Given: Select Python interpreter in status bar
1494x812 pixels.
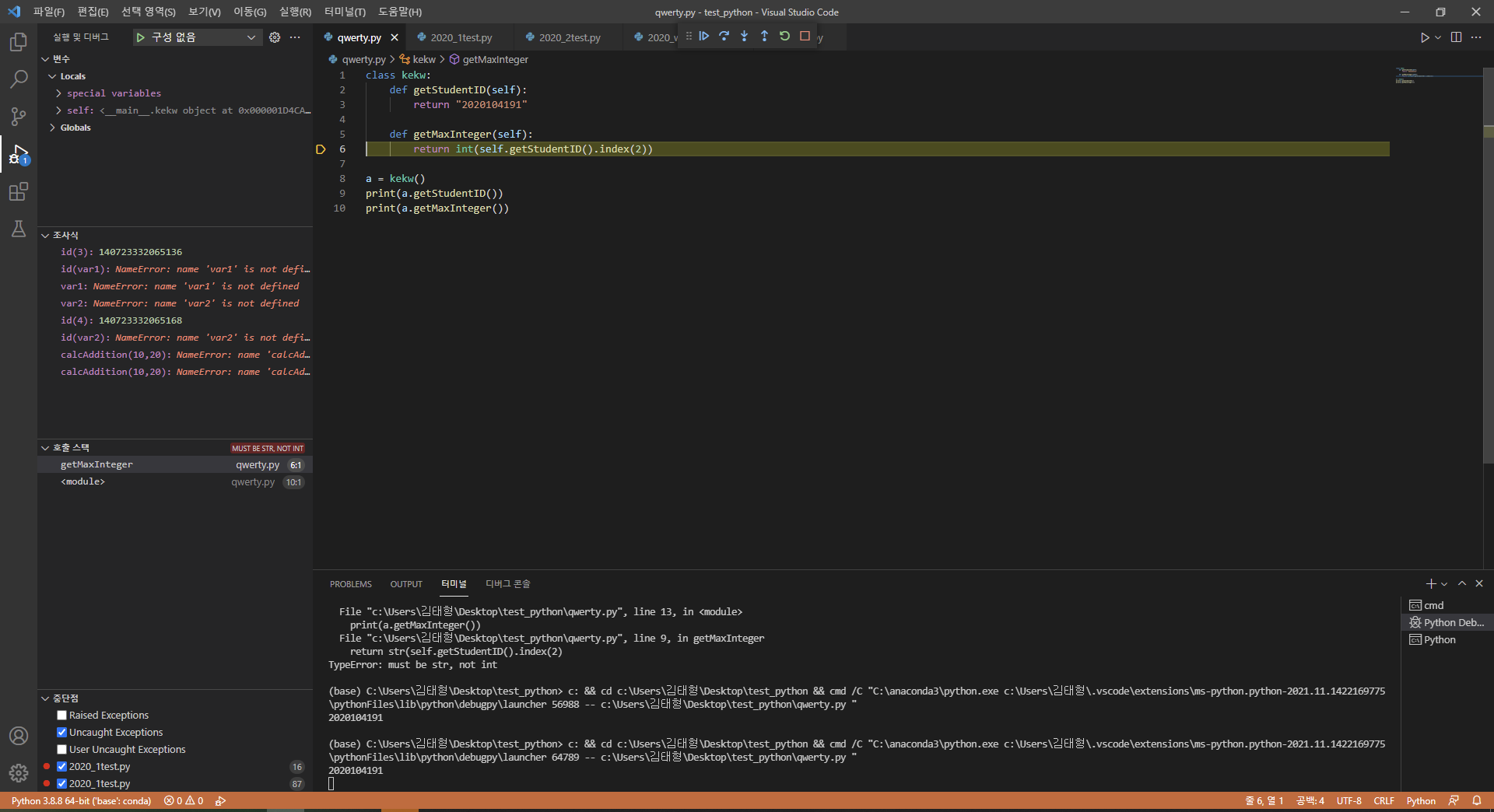Looking at the screenshot, I should coord(81,801).
